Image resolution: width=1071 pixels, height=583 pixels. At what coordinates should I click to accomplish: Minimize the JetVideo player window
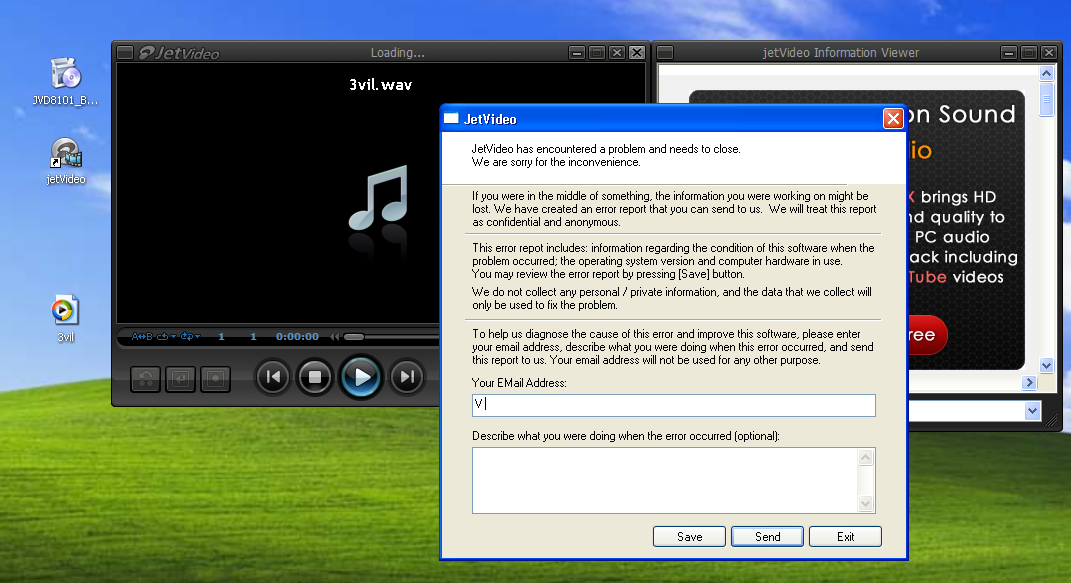pyautogui.click(x=577, y=53)
